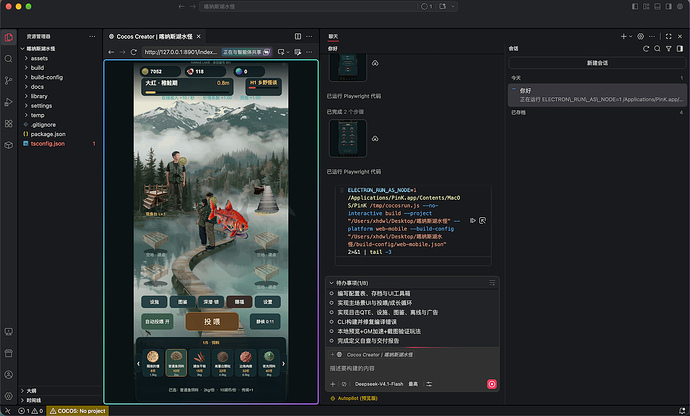This screenshot has width=690, height=416.
Task: Expand the Outline section in explorer
Action: [60, 391]
